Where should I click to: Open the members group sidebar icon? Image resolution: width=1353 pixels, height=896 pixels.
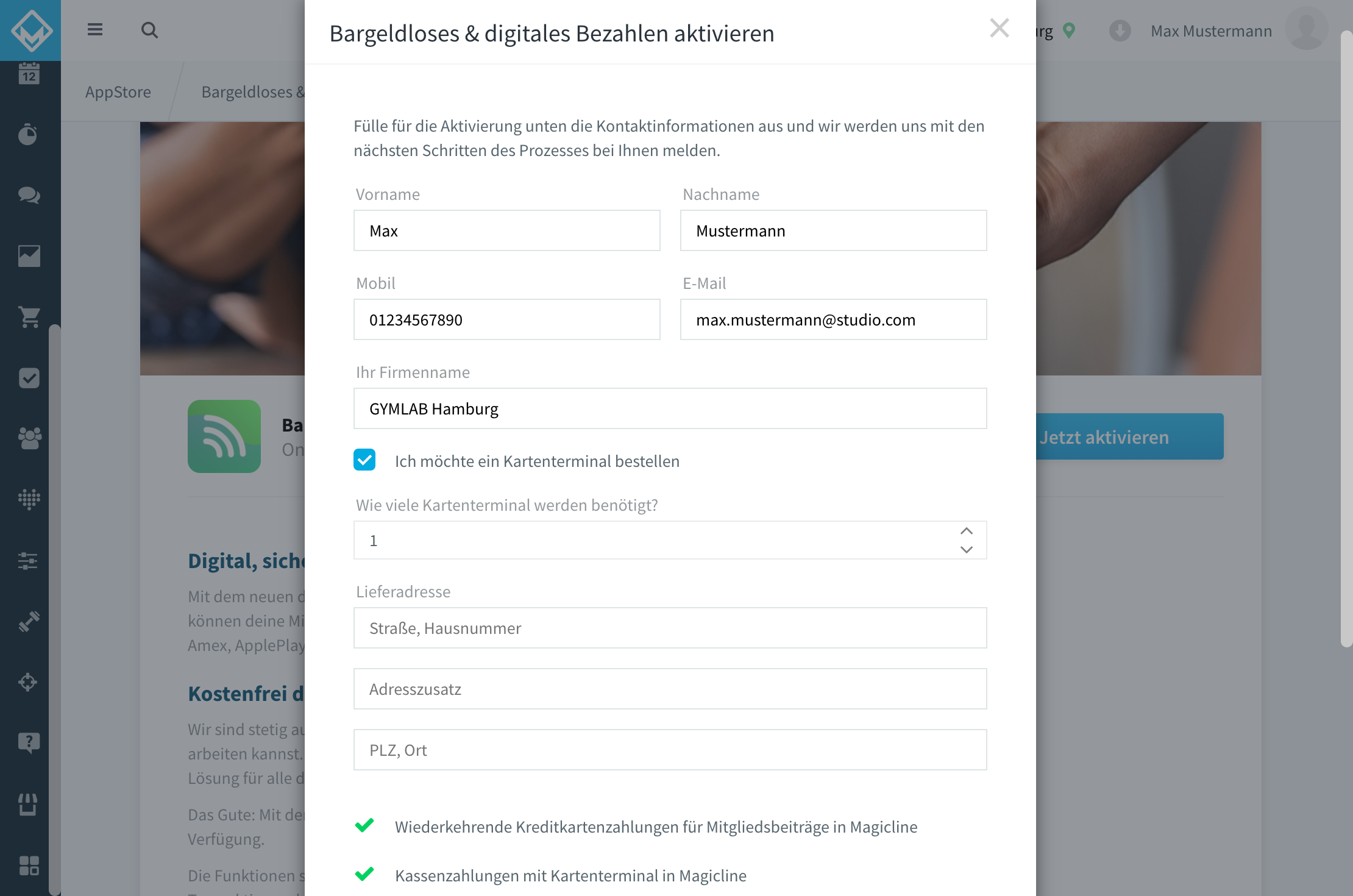29,438
